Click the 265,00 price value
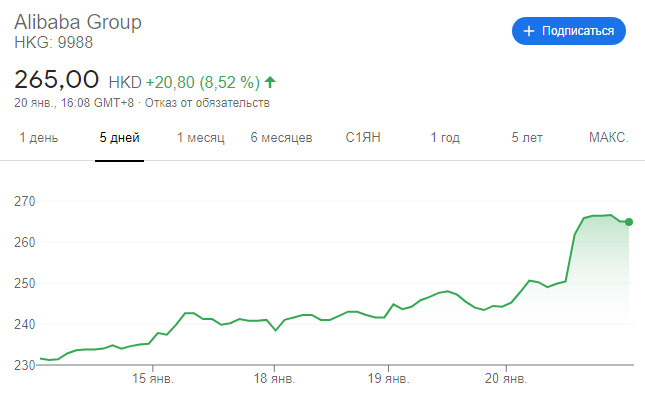Viewport: 645px width, 404px height. click(57, 80)
